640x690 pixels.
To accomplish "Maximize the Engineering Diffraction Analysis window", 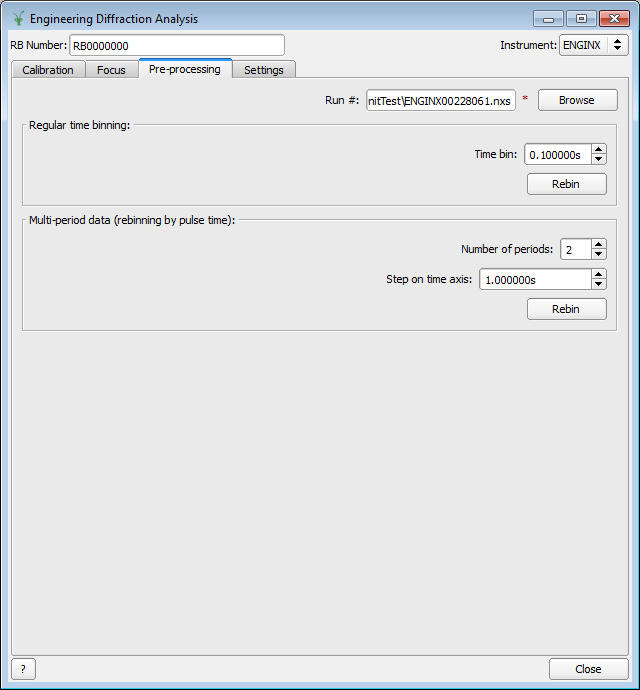I will coord(581,19).
